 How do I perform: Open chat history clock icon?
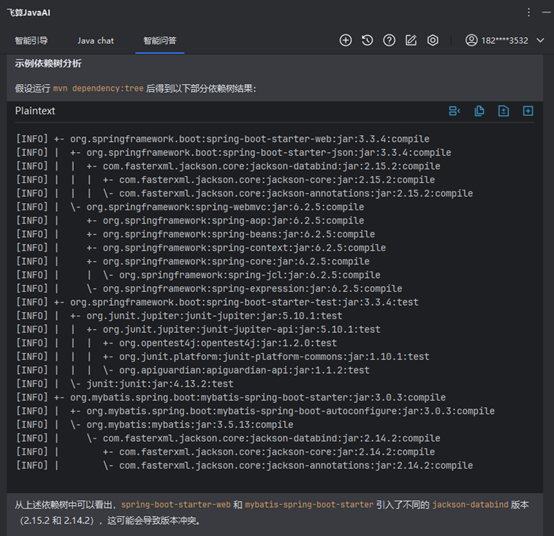367,40
